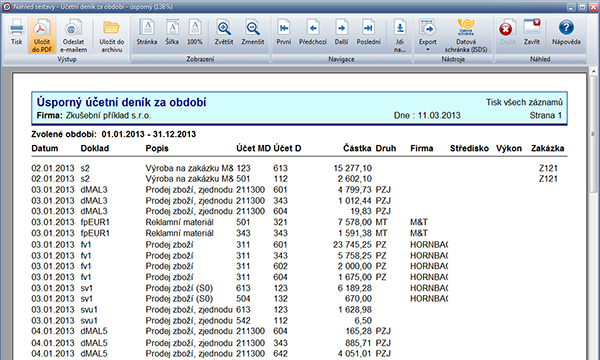Zoom out with Zmenšit

253,32
